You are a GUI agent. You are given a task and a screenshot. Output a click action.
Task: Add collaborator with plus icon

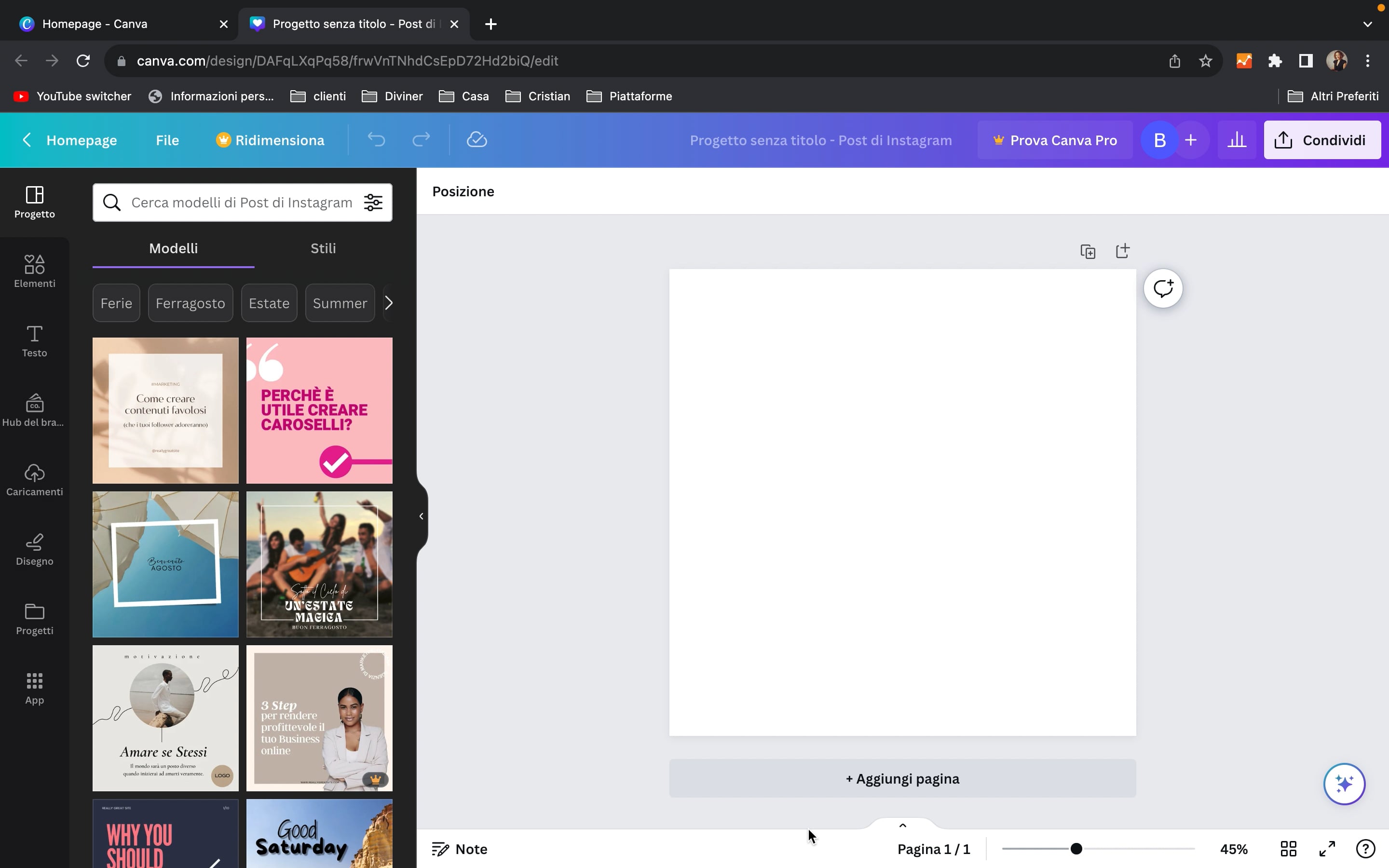[x=1191, y=140]
